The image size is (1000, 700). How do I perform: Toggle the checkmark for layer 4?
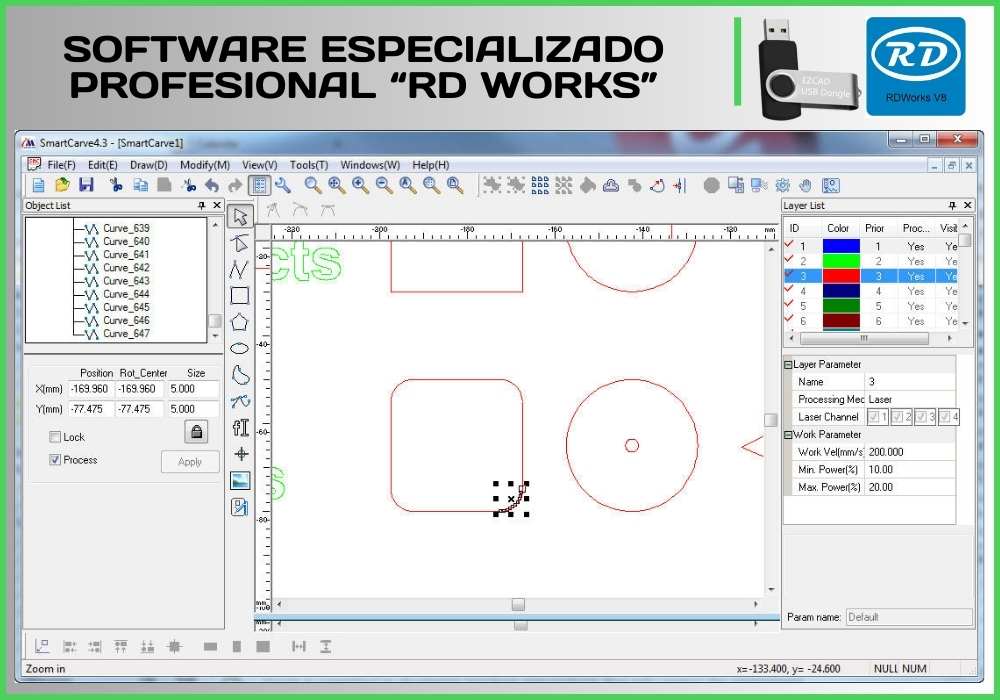click(790, 289)
